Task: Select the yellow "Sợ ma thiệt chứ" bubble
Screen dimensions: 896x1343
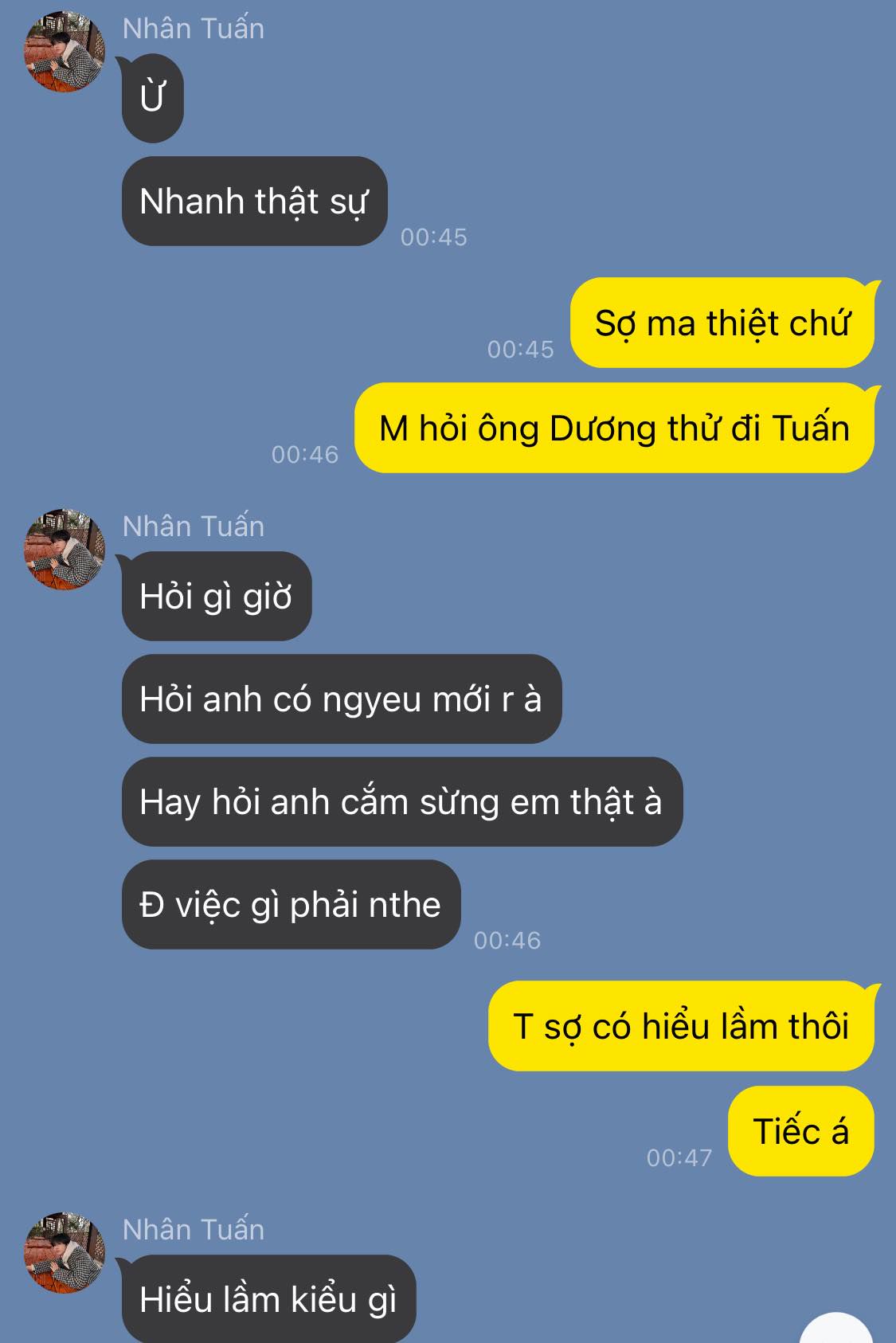Action: (722, 323)
